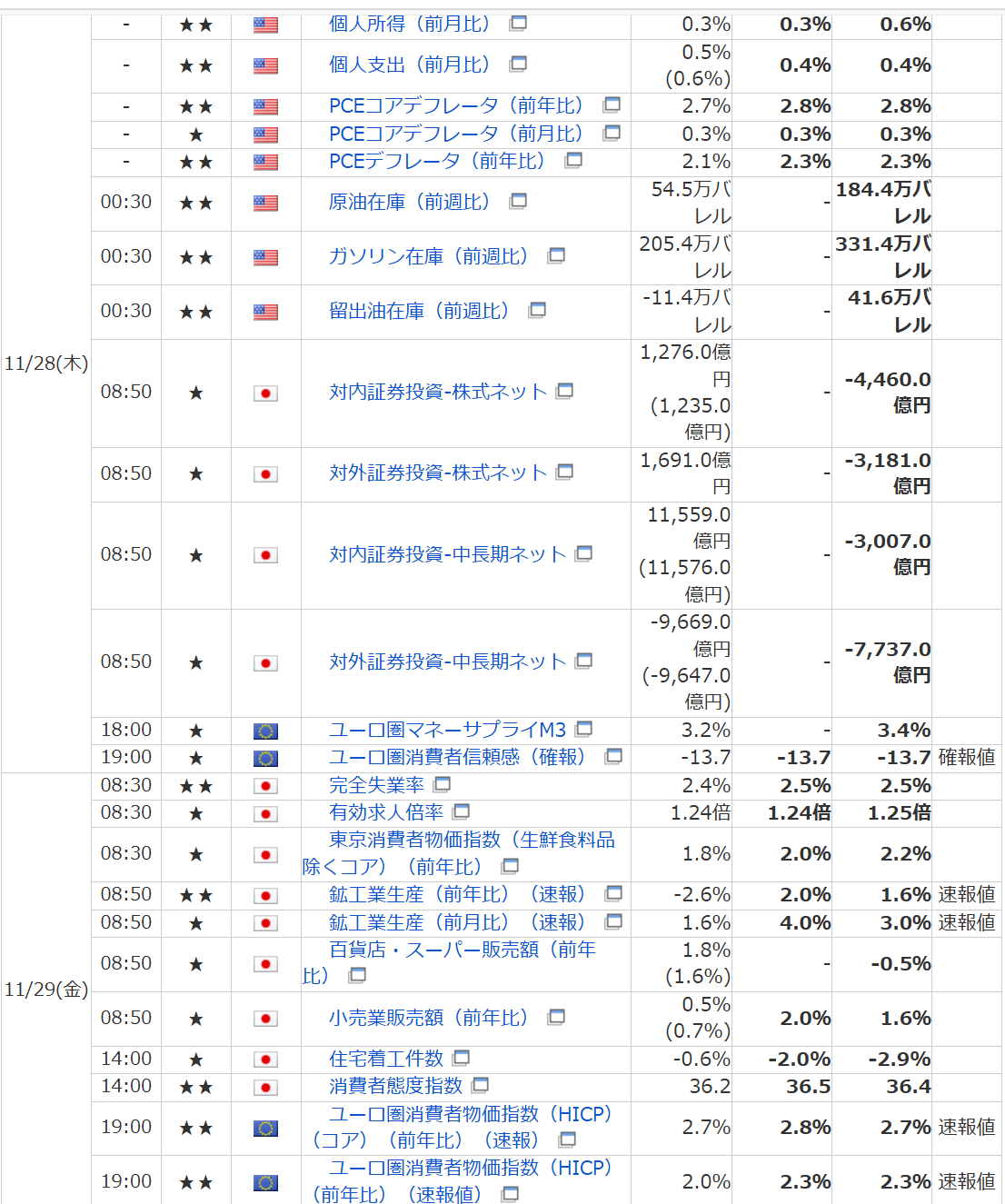Viewport: 1005px width, 1204px height.
Task: Open popup icon beside 住宅着工件数
Action: [461, 1058]
